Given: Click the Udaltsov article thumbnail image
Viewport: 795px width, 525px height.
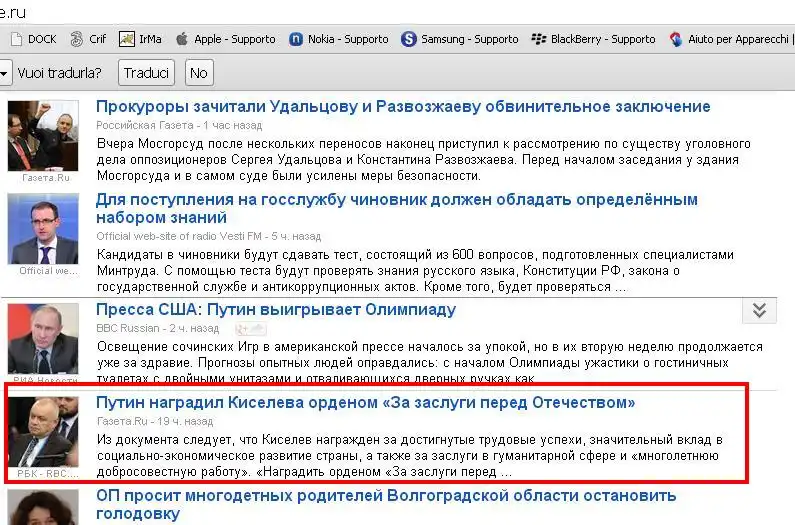Looking at the screenshot, I should (43, 136).
